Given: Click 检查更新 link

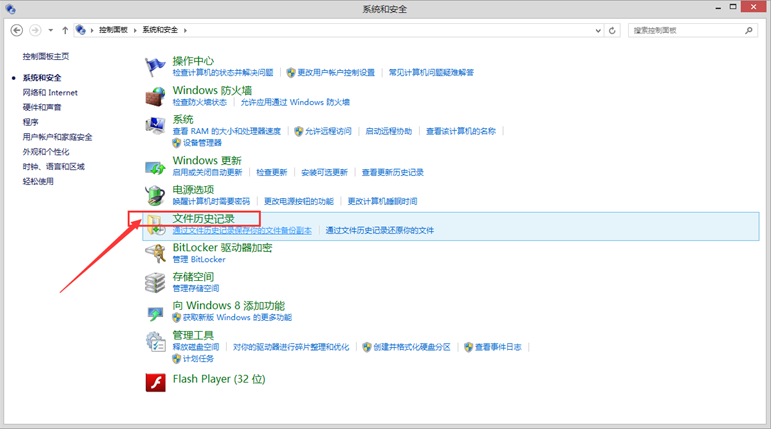Looking at the screenshot, I should tap(271, 172).
